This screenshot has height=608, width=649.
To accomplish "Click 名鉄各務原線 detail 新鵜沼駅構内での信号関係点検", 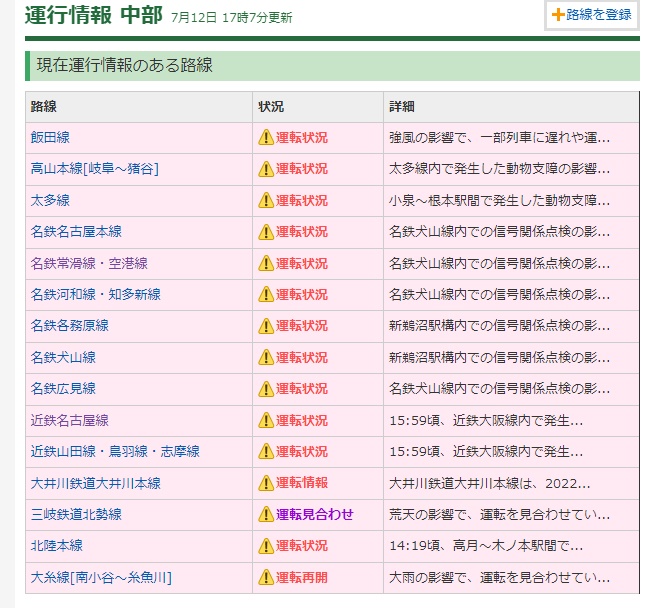I will click(499, 326).
